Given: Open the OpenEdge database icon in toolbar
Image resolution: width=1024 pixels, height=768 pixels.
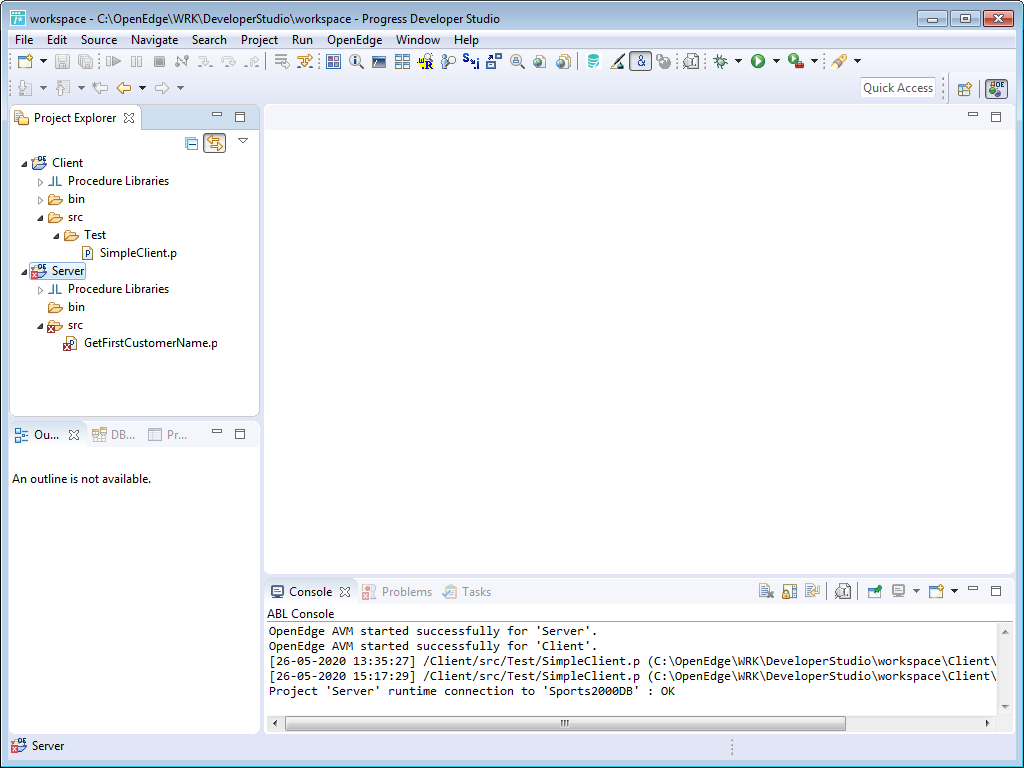Looking at the screenshot, I should (593, 61).
